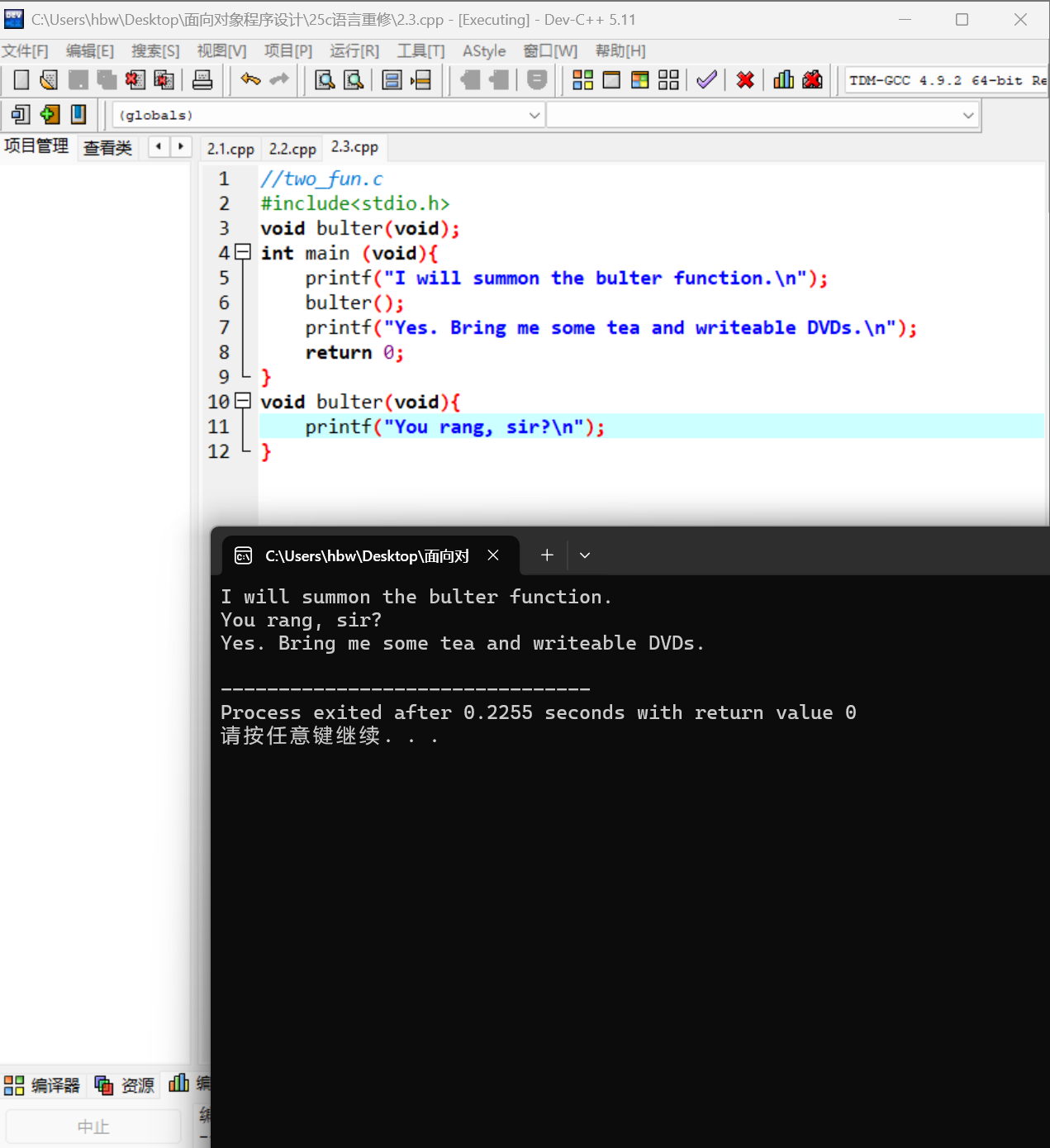Open the AStyle menu
This screenshot has width=1050, height=1148.
coord(484,51)
